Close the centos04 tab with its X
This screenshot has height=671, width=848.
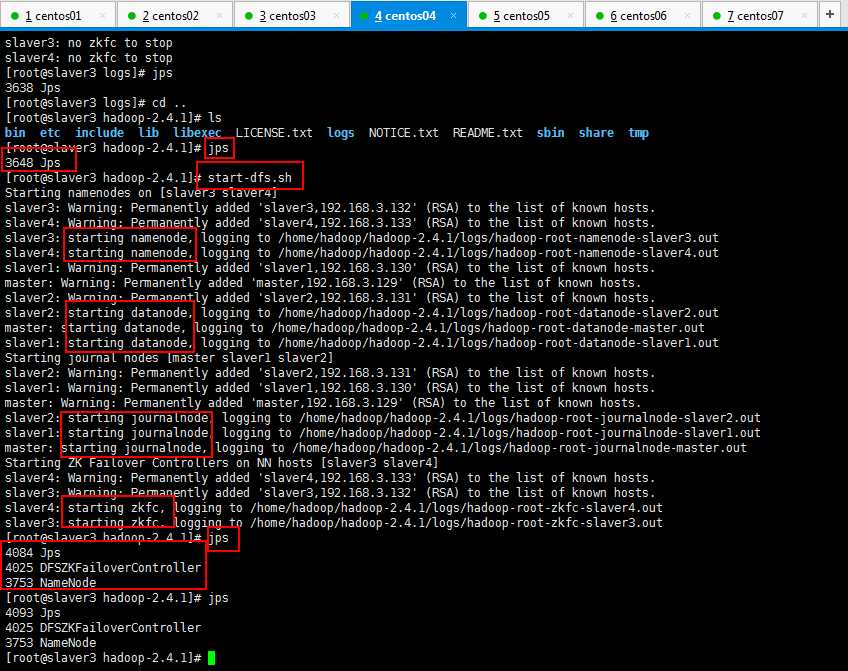click(x=453, y=16)
